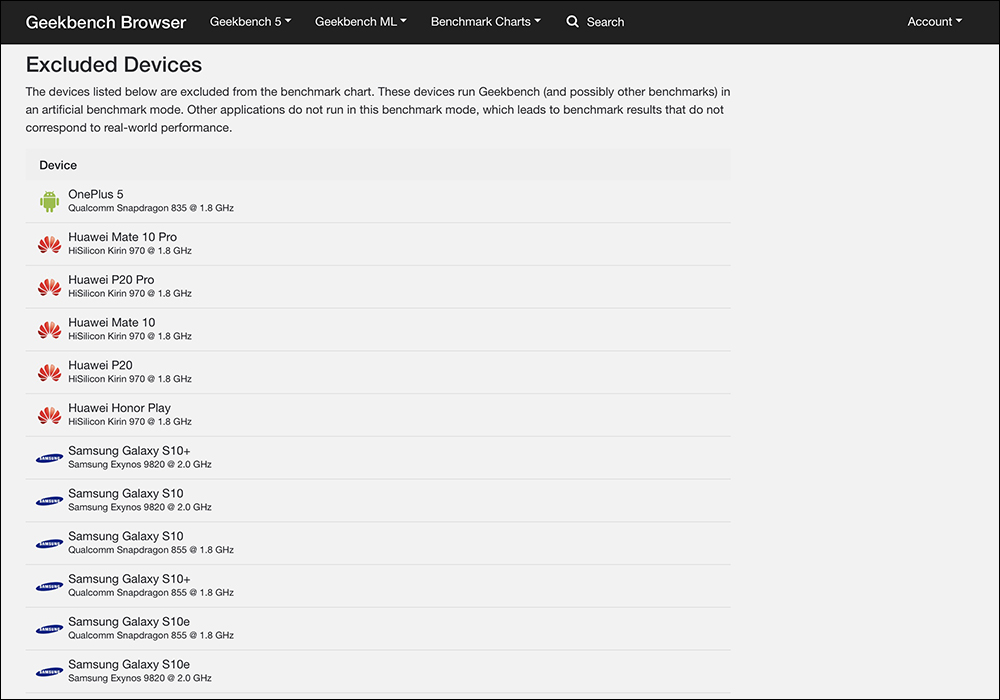Click the Huawei logo beside Huawei Mate 10 Pro

pyautogui.click(x=49, y=244)
